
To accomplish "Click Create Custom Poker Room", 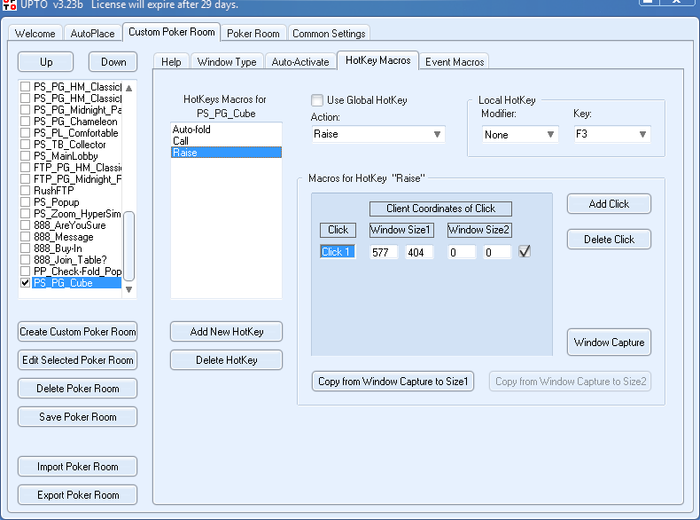I will coord(78,332).
